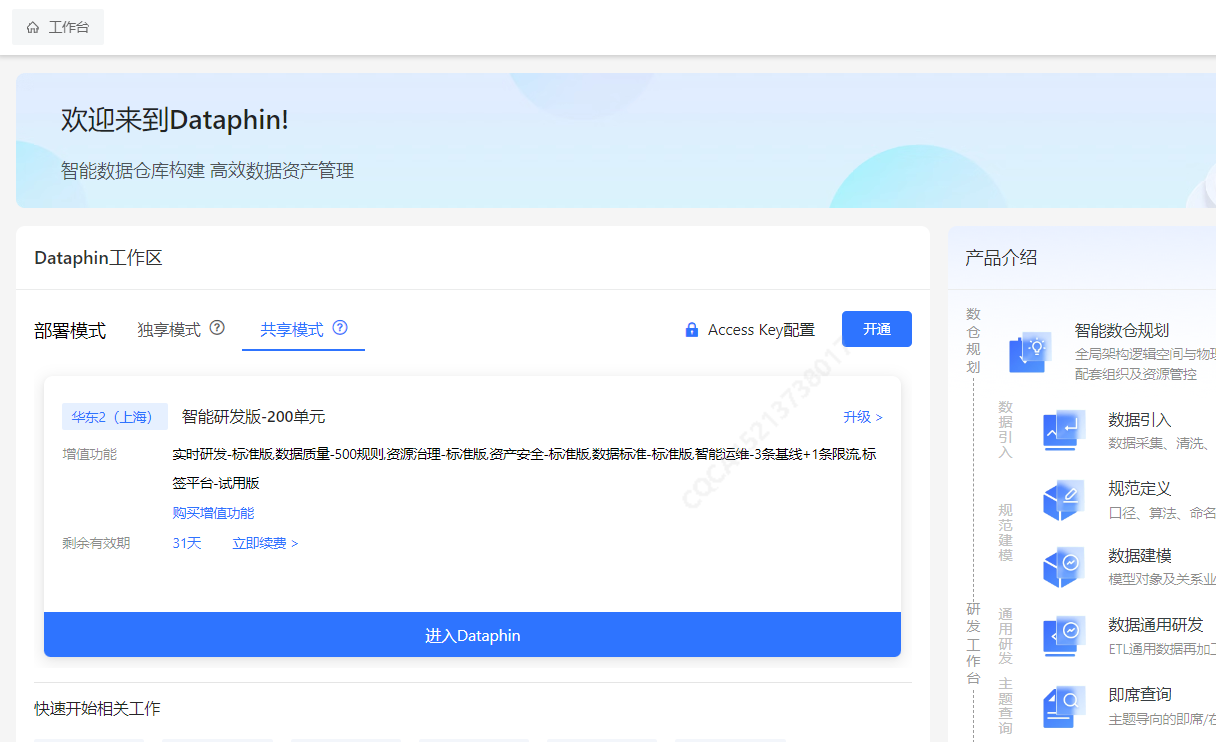Click the lock icon beside Access Key配置
Viewport: 1216px width, 742px height.
(x=692, y=330)
